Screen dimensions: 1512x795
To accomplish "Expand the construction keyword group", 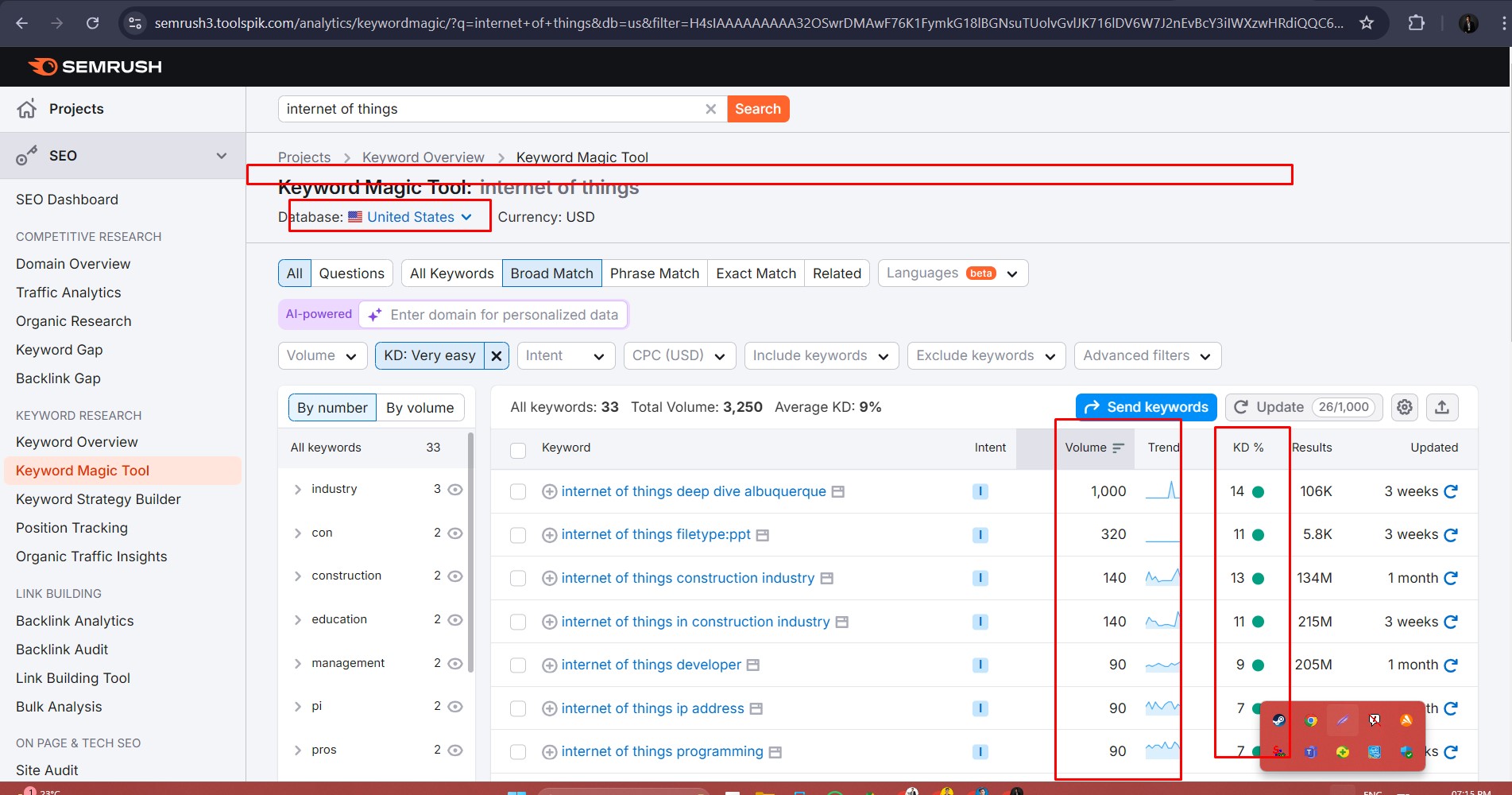I will click(298, 576).
